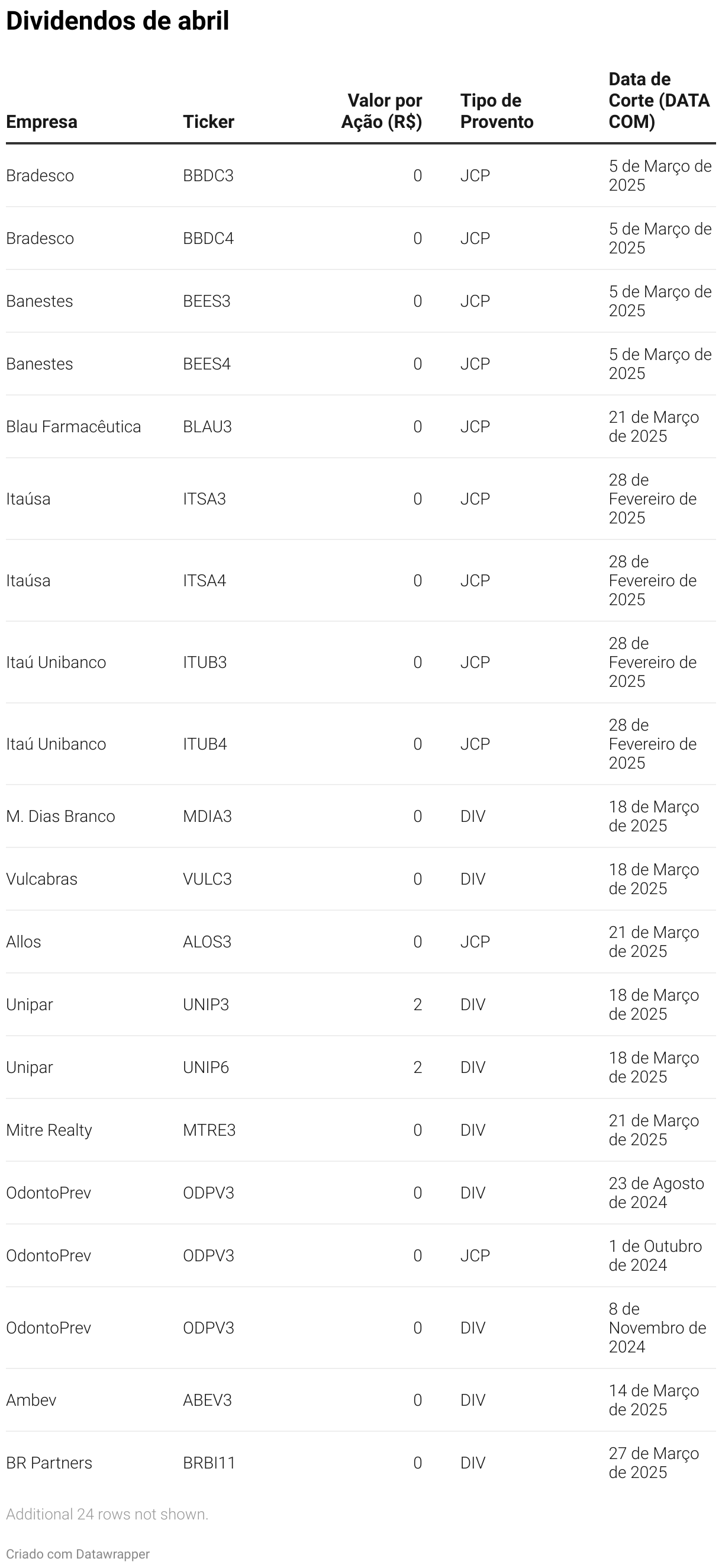The width and height of the screenshot is (722, 1568).
Task: Click the Additional 24 rows notice
Action: coord(107,1515)
